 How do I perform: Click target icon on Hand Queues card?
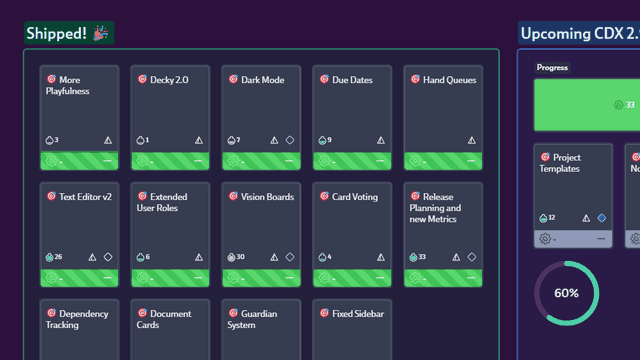click(415, 79)
